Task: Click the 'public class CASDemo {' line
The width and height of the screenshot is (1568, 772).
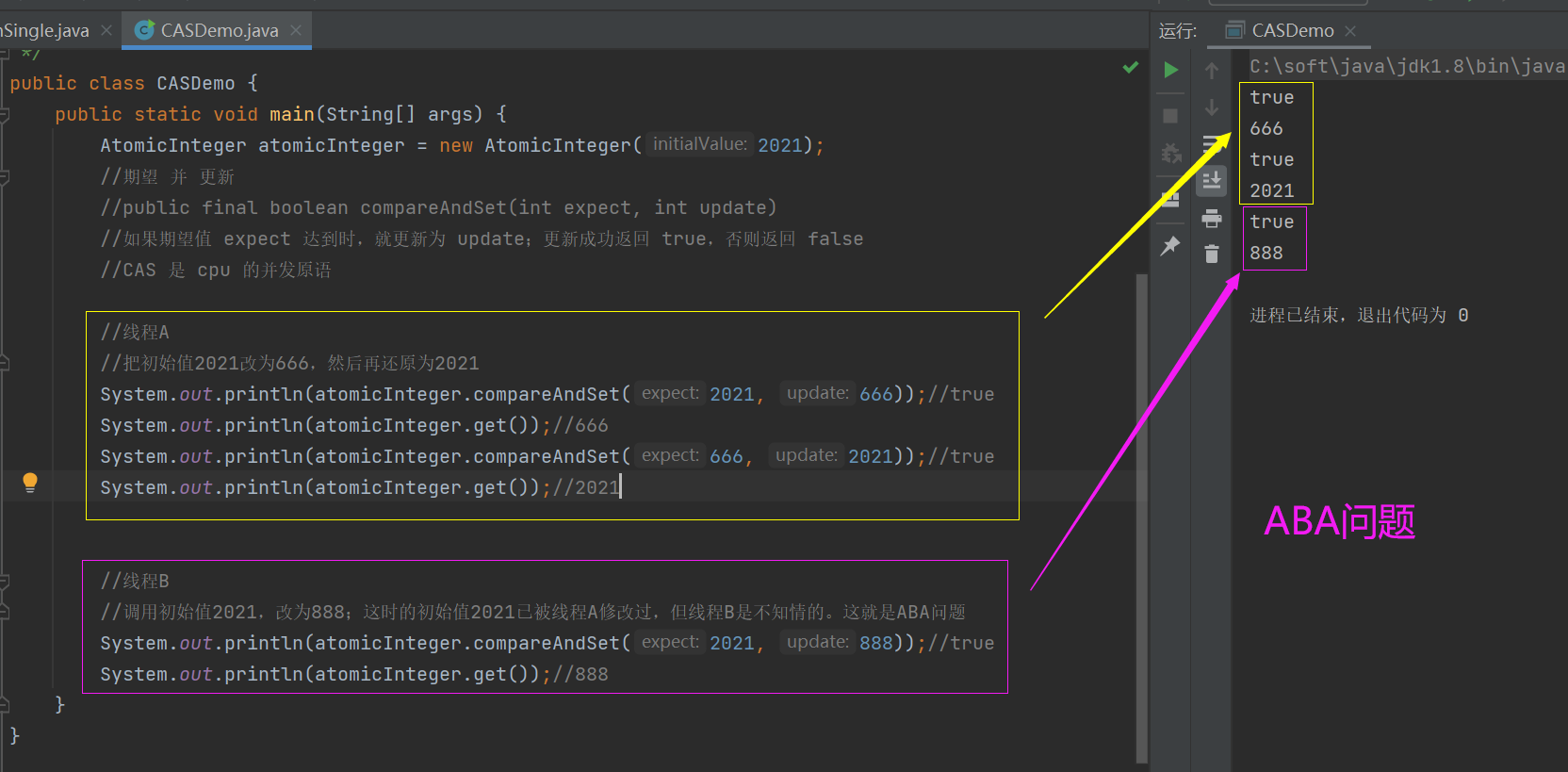Action: click(133, 83)
